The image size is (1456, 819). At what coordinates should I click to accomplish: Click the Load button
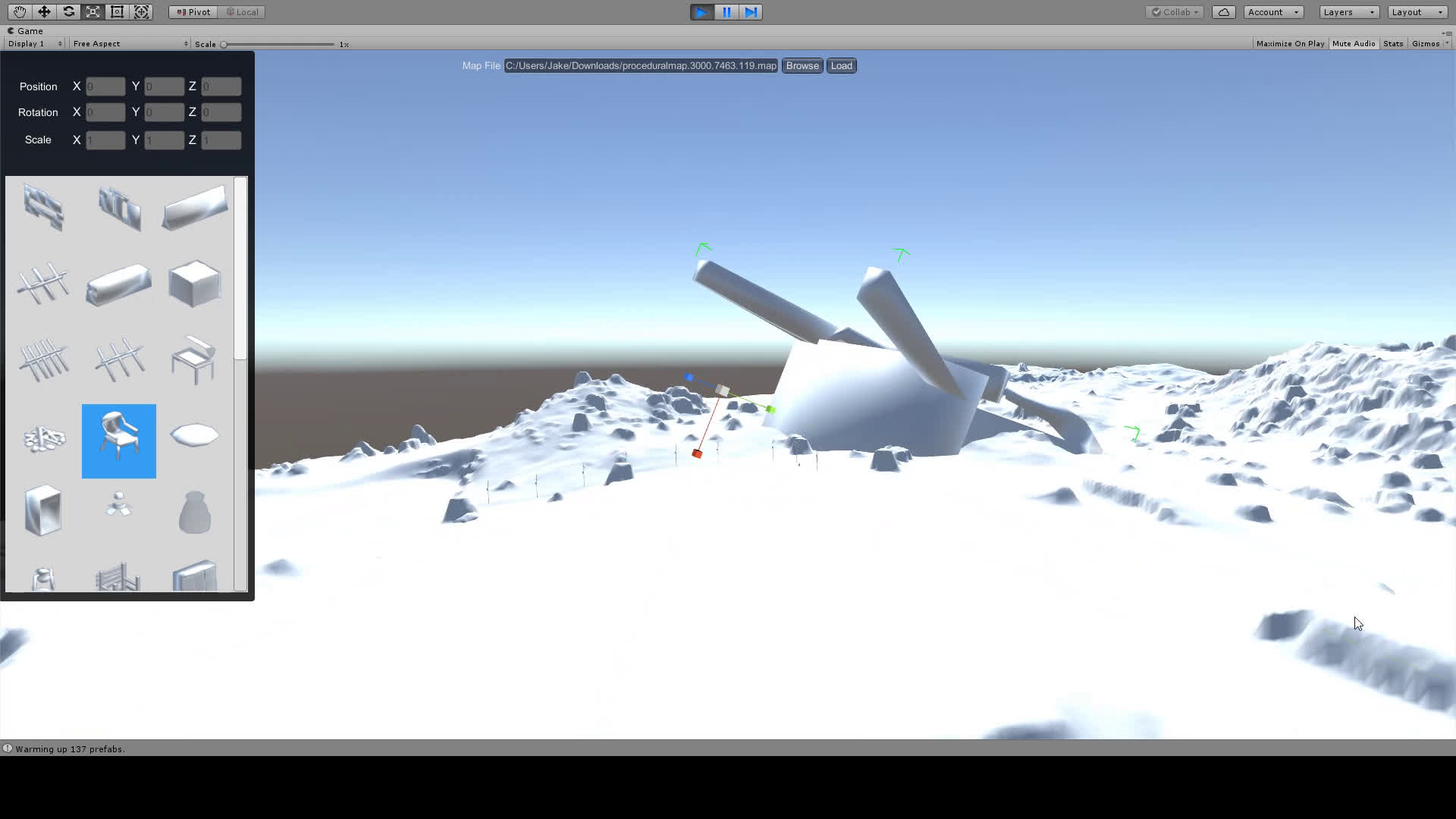tap(841, 66)
